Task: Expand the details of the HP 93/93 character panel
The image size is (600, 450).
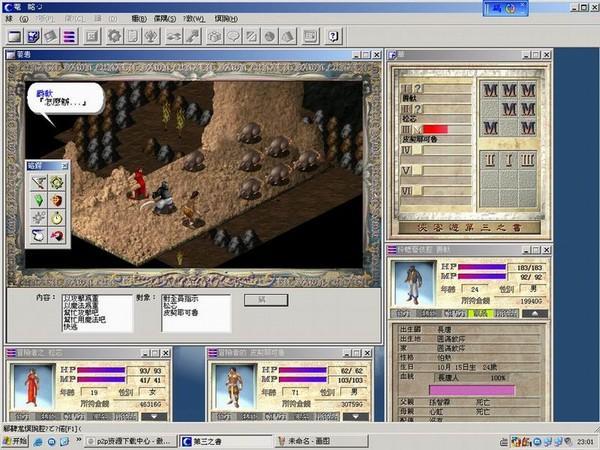Action: click(154, 417)
